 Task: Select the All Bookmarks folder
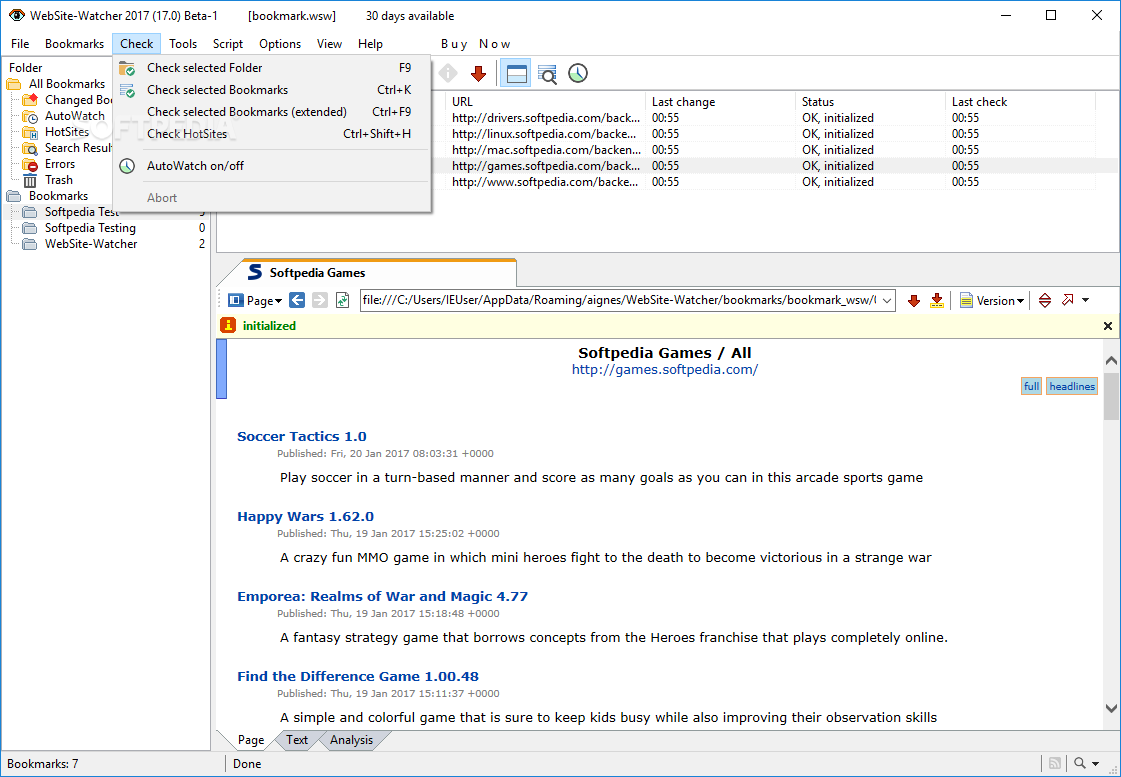click(66, 84)
